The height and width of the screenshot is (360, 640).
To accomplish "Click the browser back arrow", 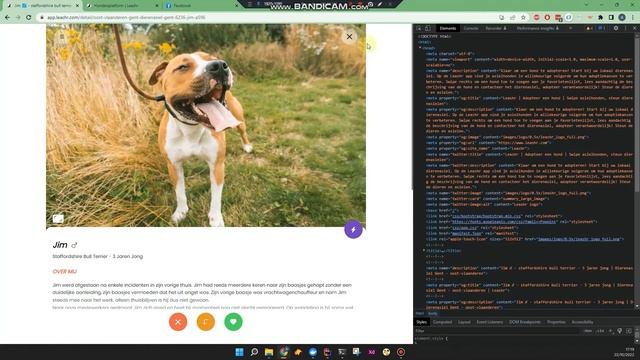I will click(x=7, y=18).
